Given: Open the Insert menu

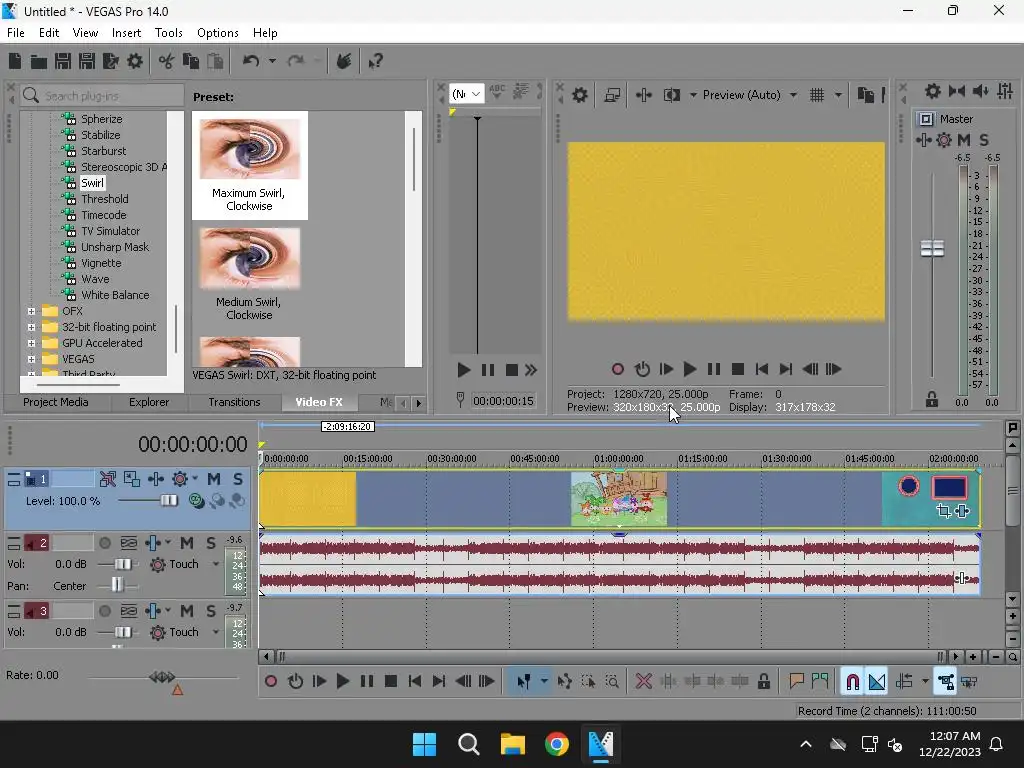Looking at the screenshot, I should point(126,33).
